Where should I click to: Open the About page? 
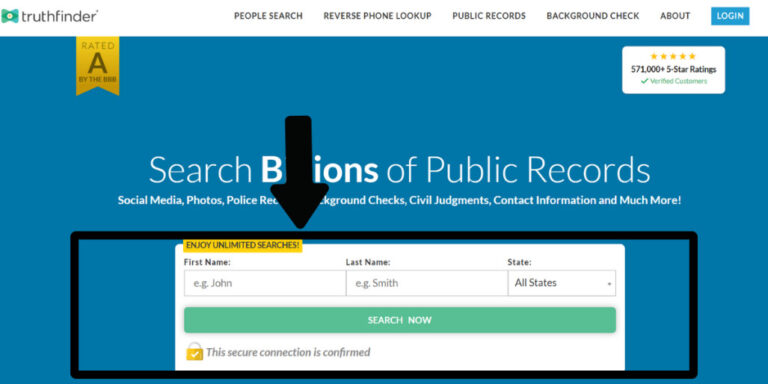pos(675,16)
